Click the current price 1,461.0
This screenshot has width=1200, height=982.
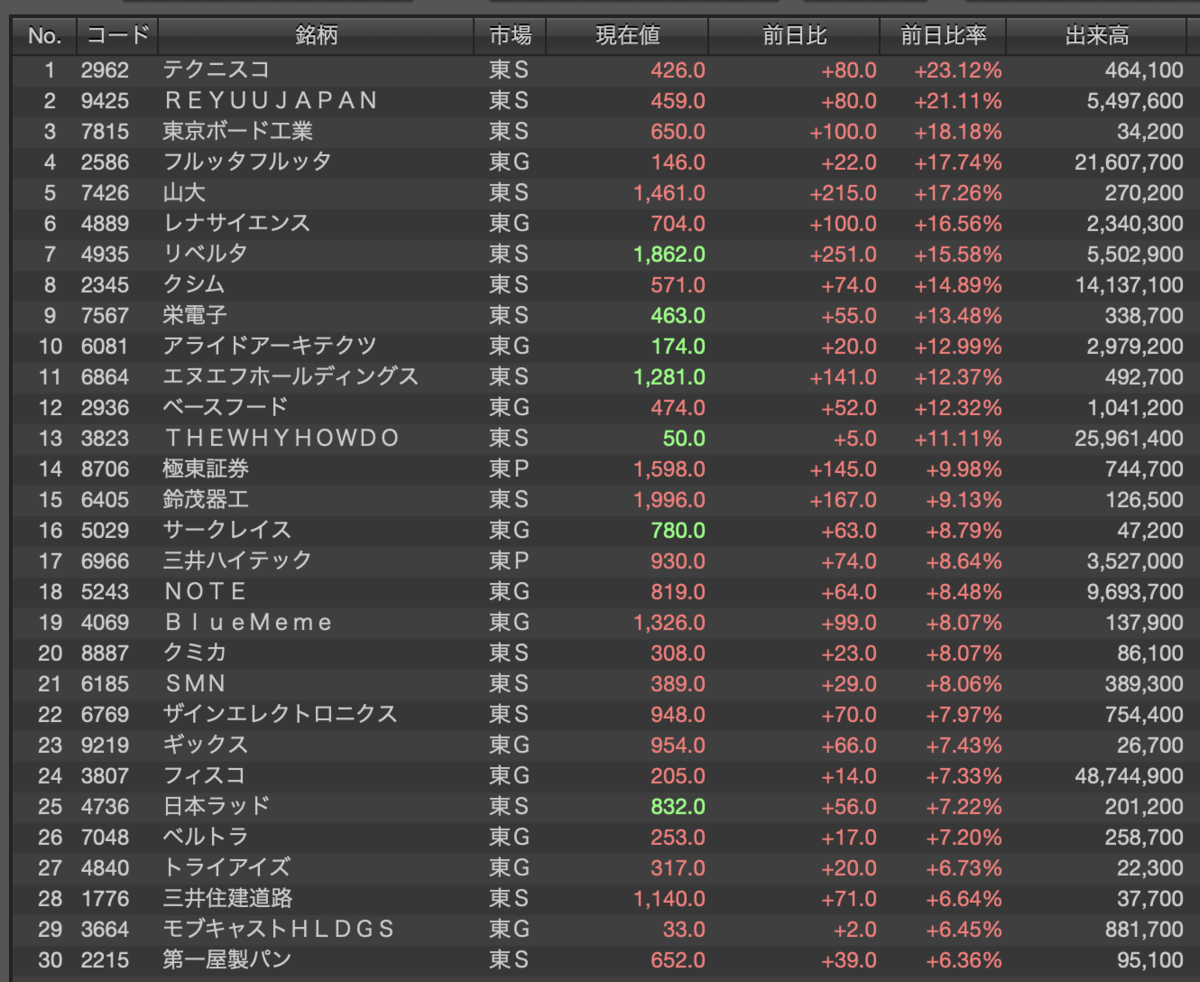pos(669,193)
